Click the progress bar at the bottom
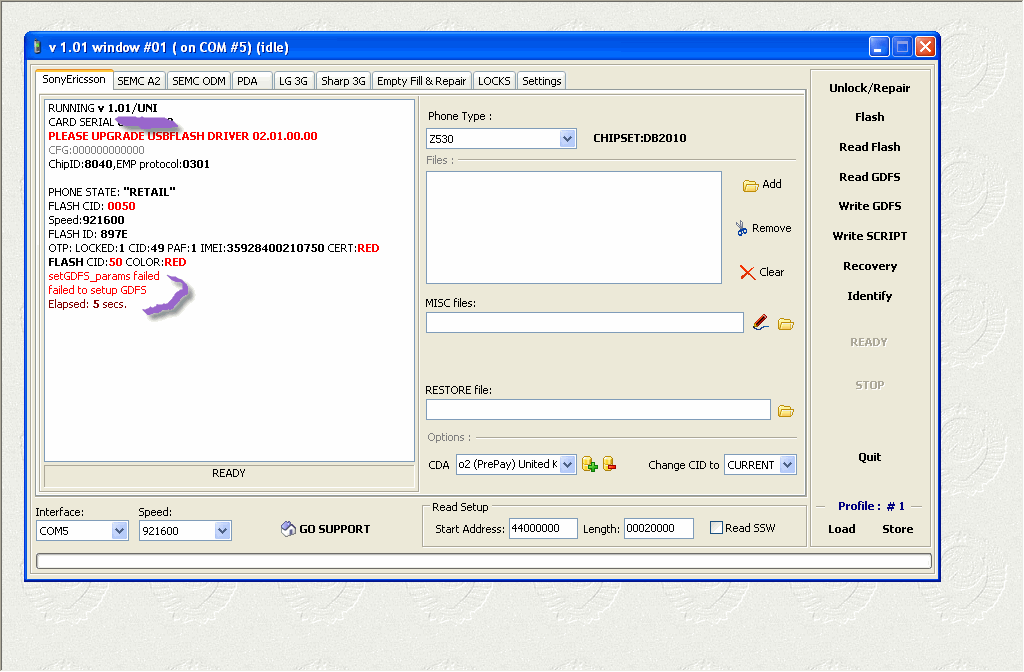The image size is (1024, 672). pyautogui.click(x=483, y=561)
